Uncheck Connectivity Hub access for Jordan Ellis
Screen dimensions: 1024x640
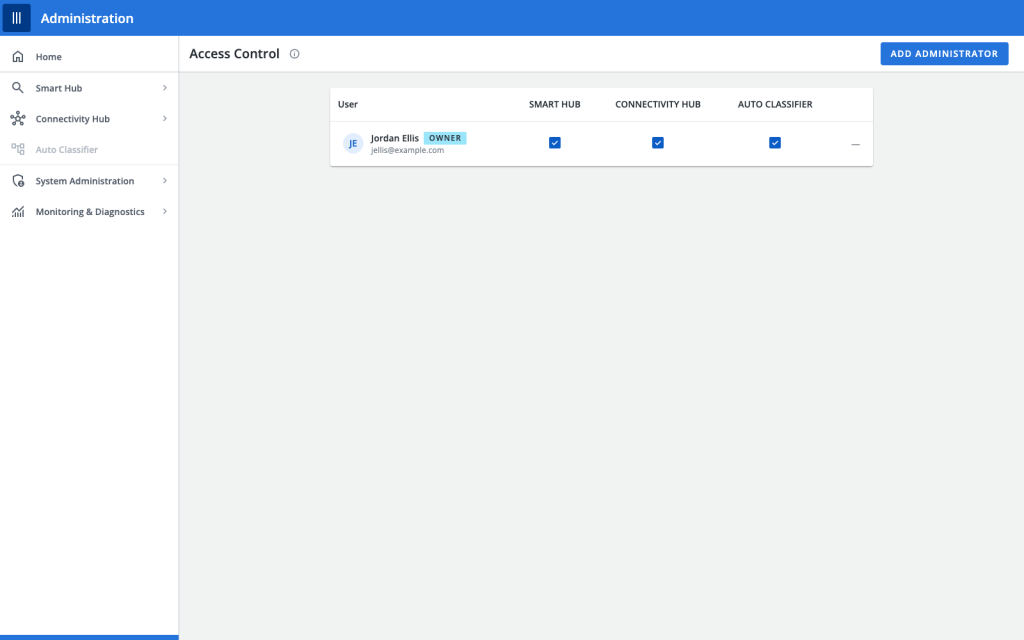tap(658, 142)
